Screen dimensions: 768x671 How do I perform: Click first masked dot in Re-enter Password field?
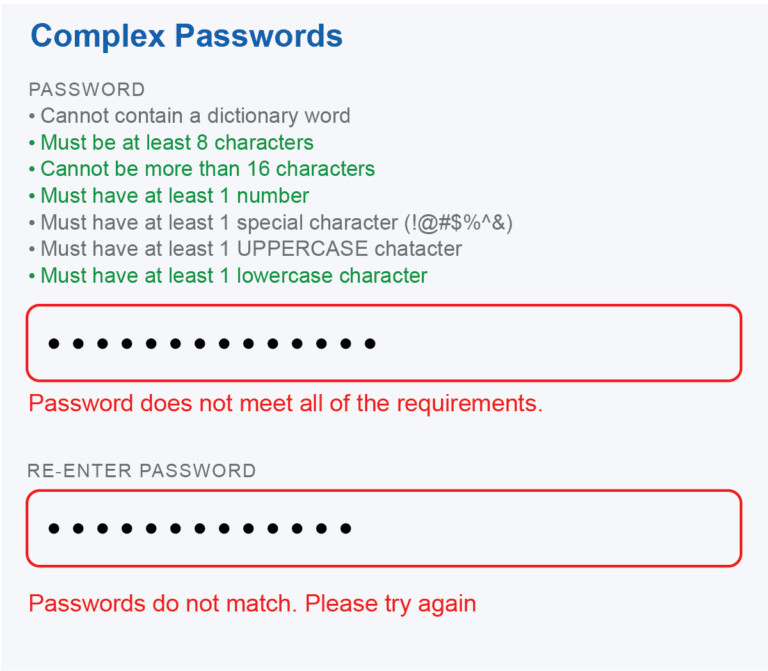click(54, 529)
